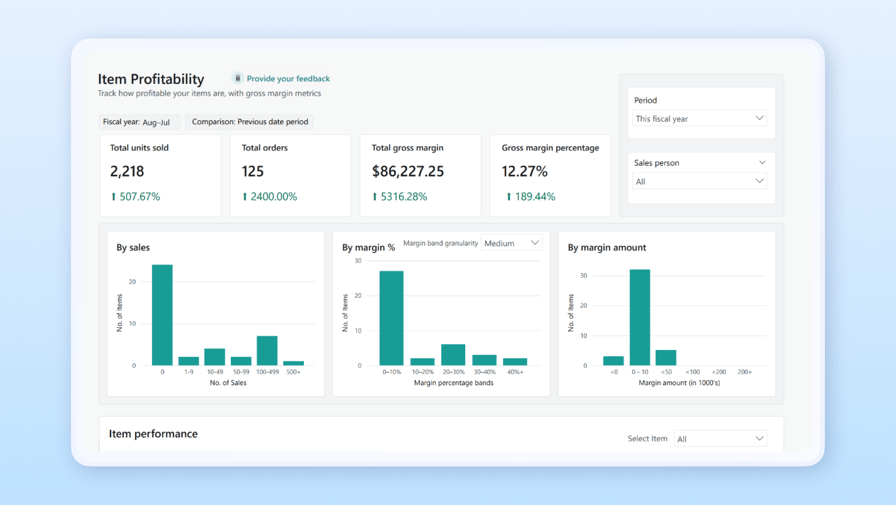Image resolution: width=896 pixels, height=505 pixels.
Task: Click the up arrow beside 189.44%
Action: 509,197
